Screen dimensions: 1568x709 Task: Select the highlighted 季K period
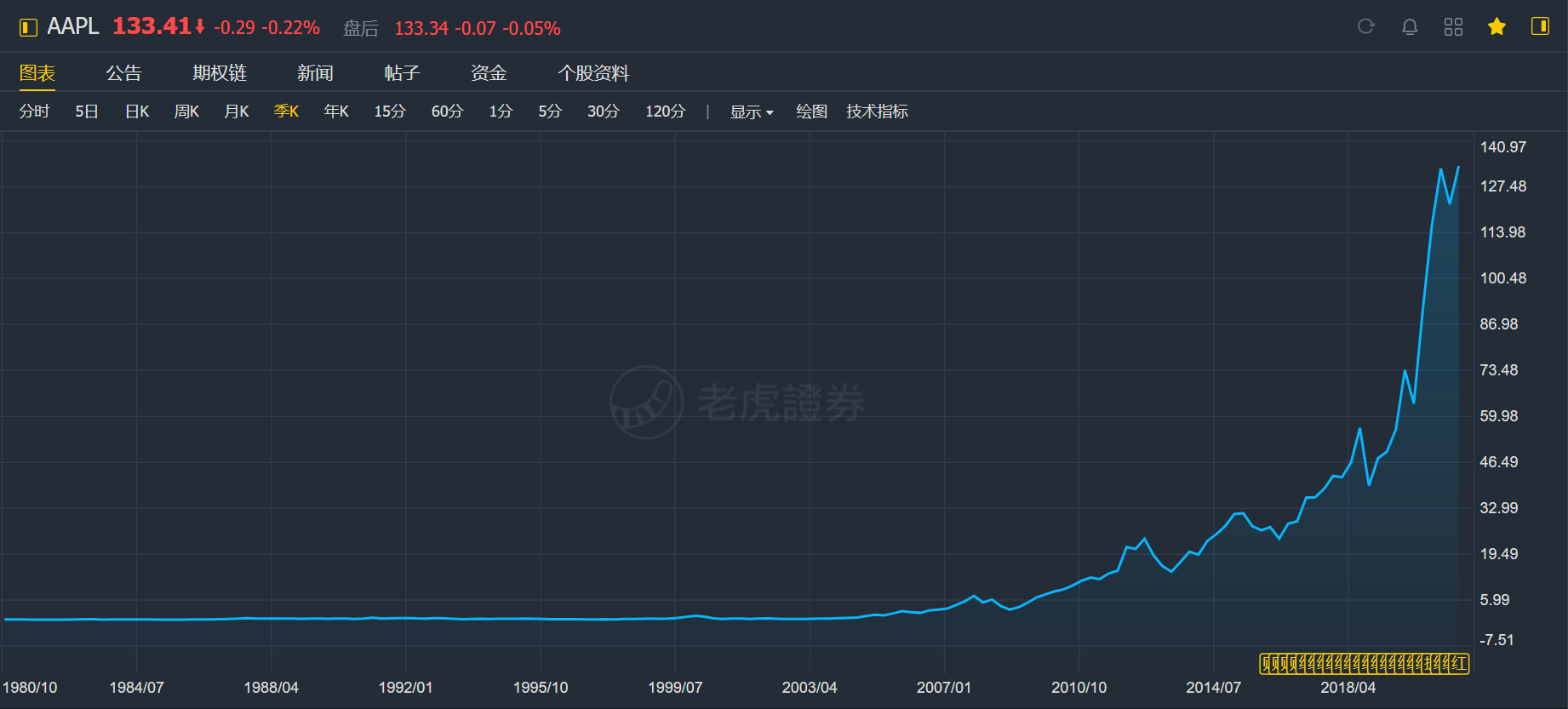286,111
